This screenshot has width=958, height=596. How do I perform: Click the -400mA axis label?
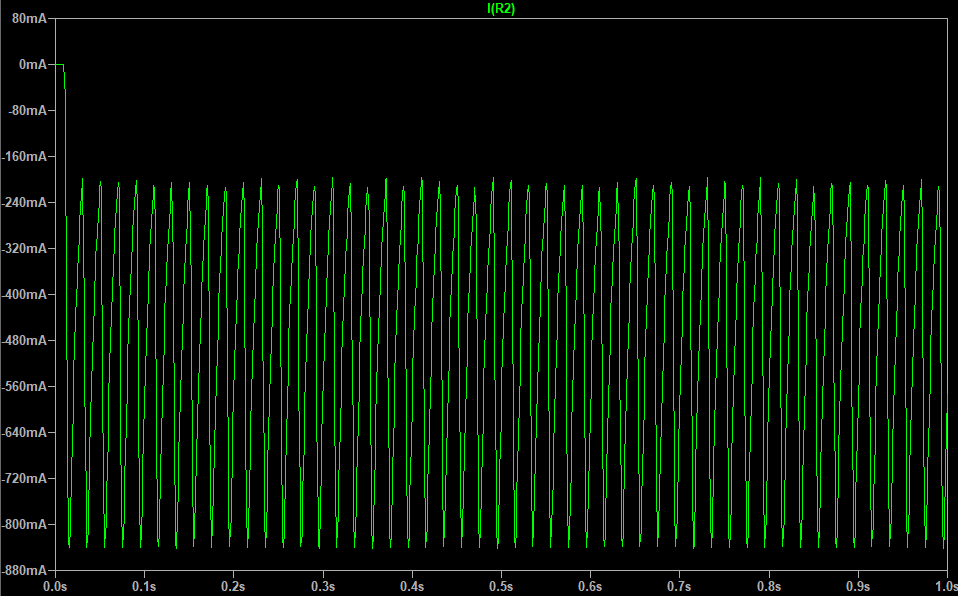click(24, 295)
